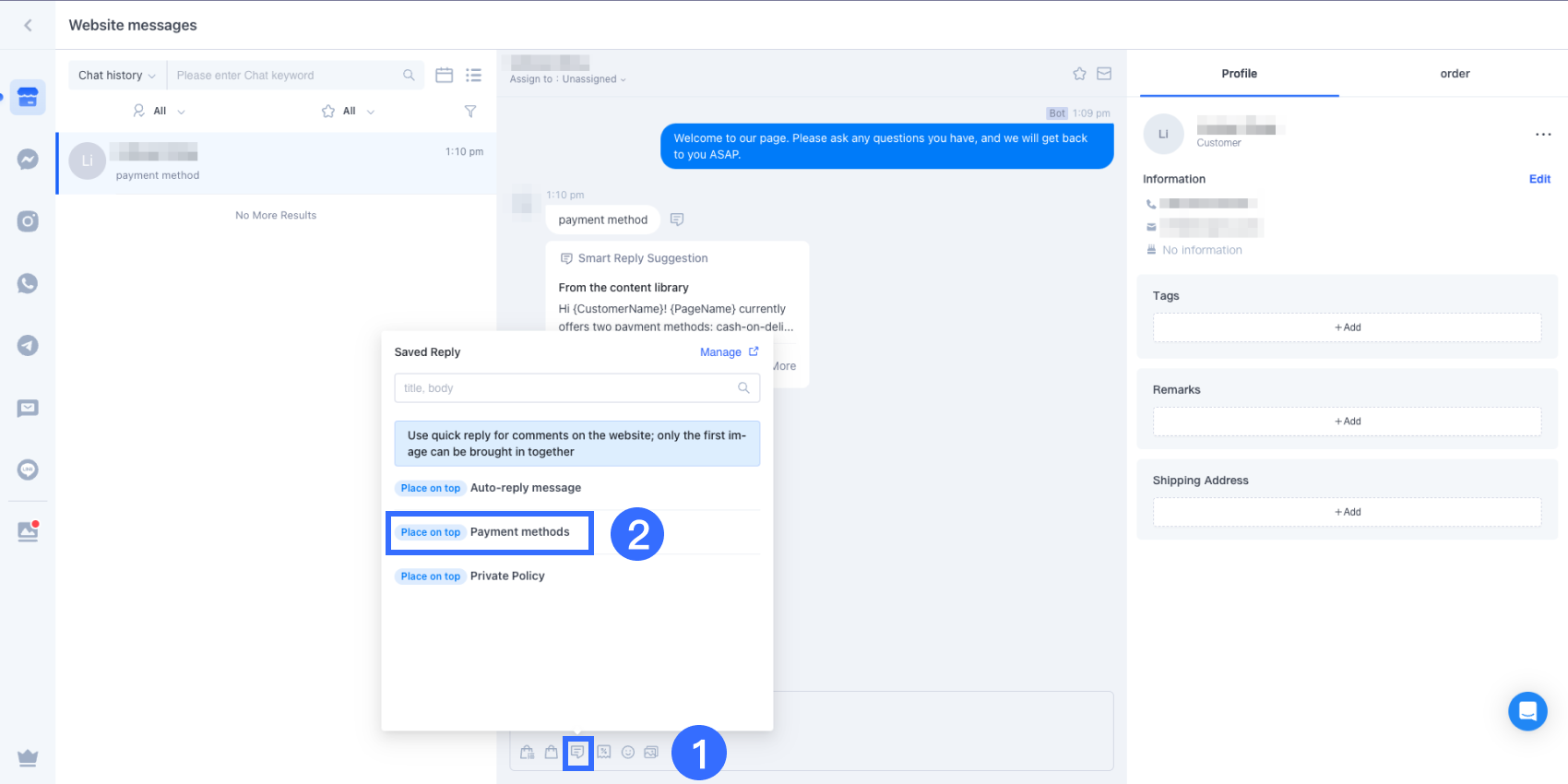Image resolution: width=1568 pixels, height=784 pixels.
Task: Place Payment methods on top
Action: (431, 532)
